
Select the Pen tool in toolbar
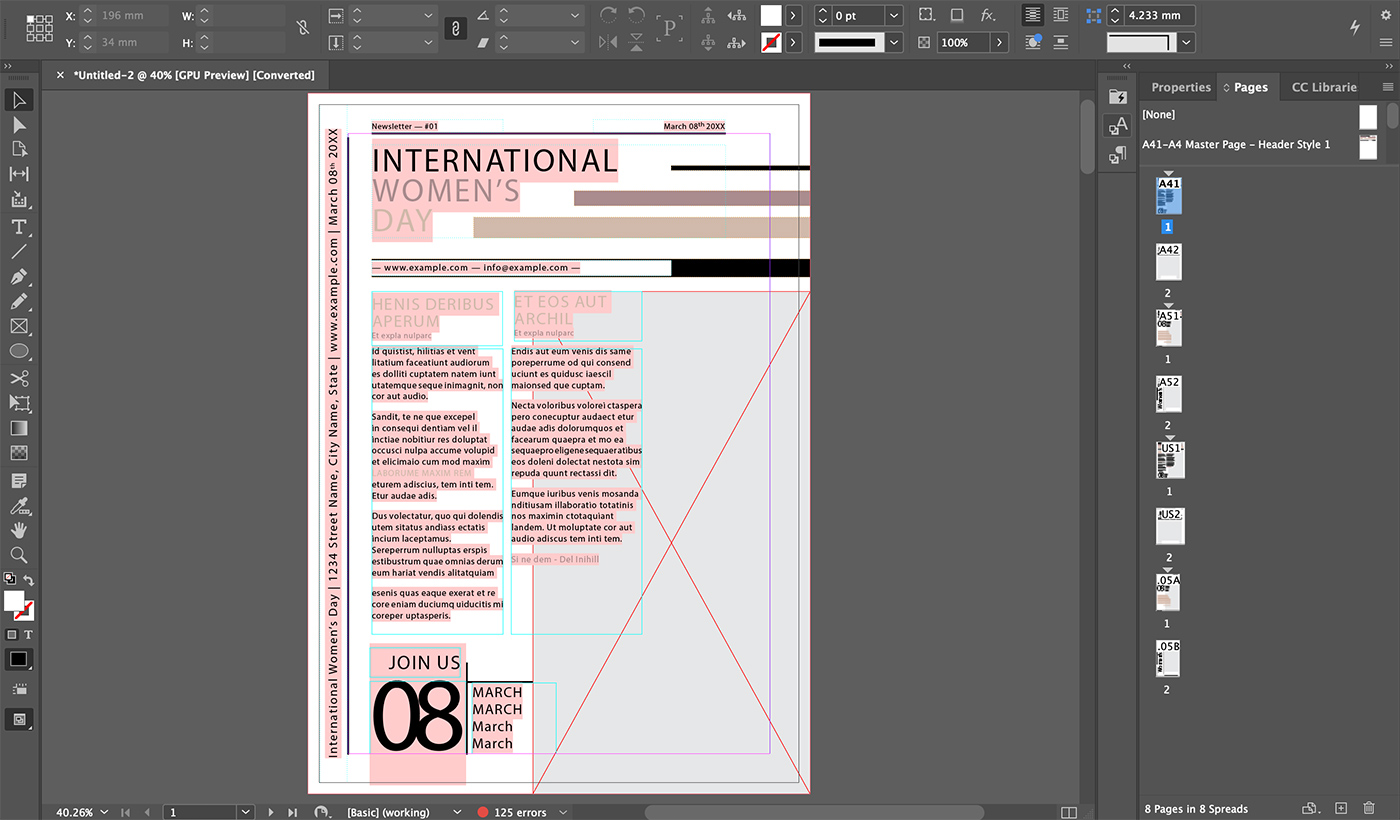pyautogui.click(x=19, y=277)
